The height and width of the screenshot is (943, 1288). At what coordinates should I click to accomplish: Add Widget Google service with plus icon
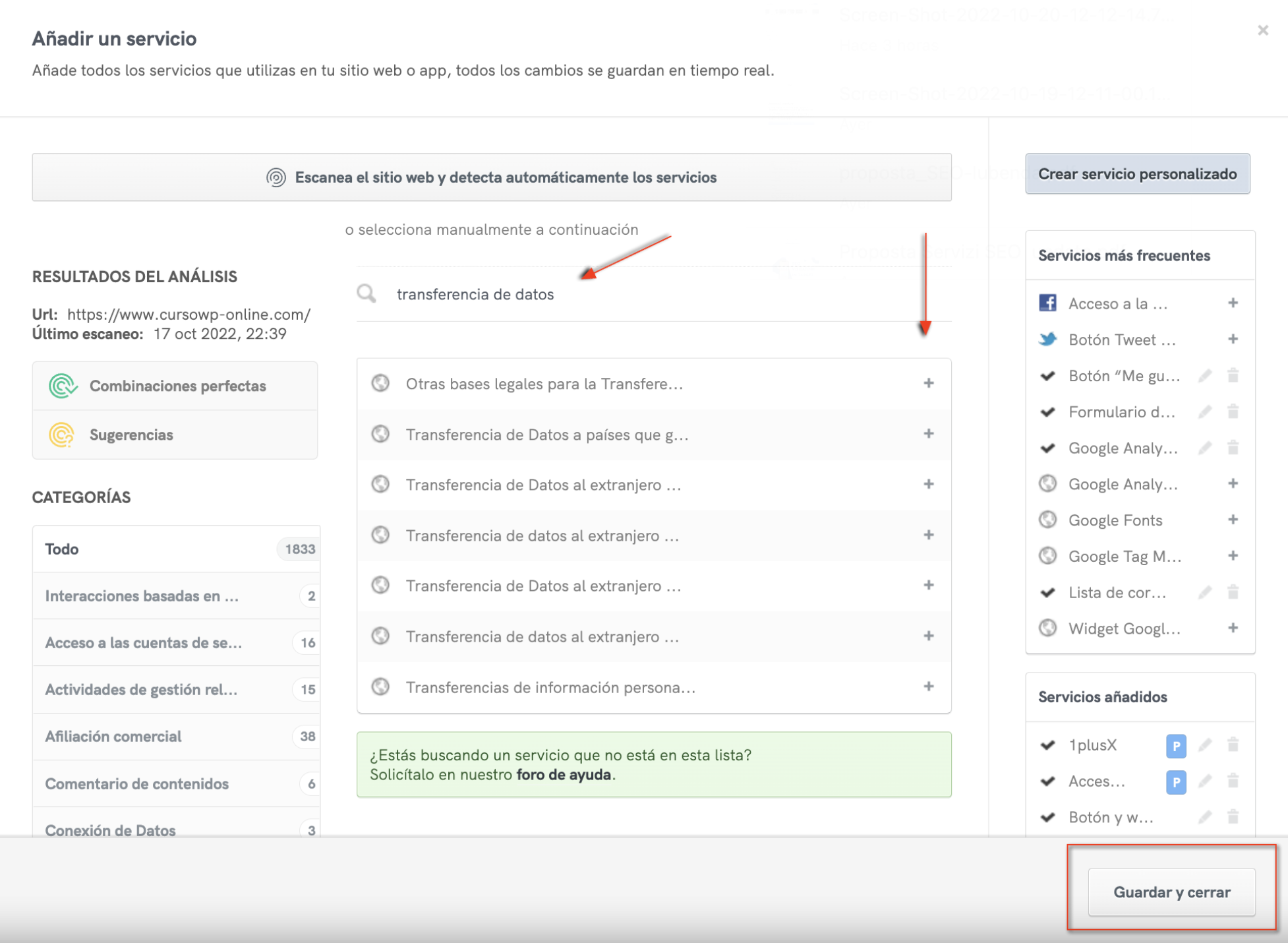(1233, 628)
